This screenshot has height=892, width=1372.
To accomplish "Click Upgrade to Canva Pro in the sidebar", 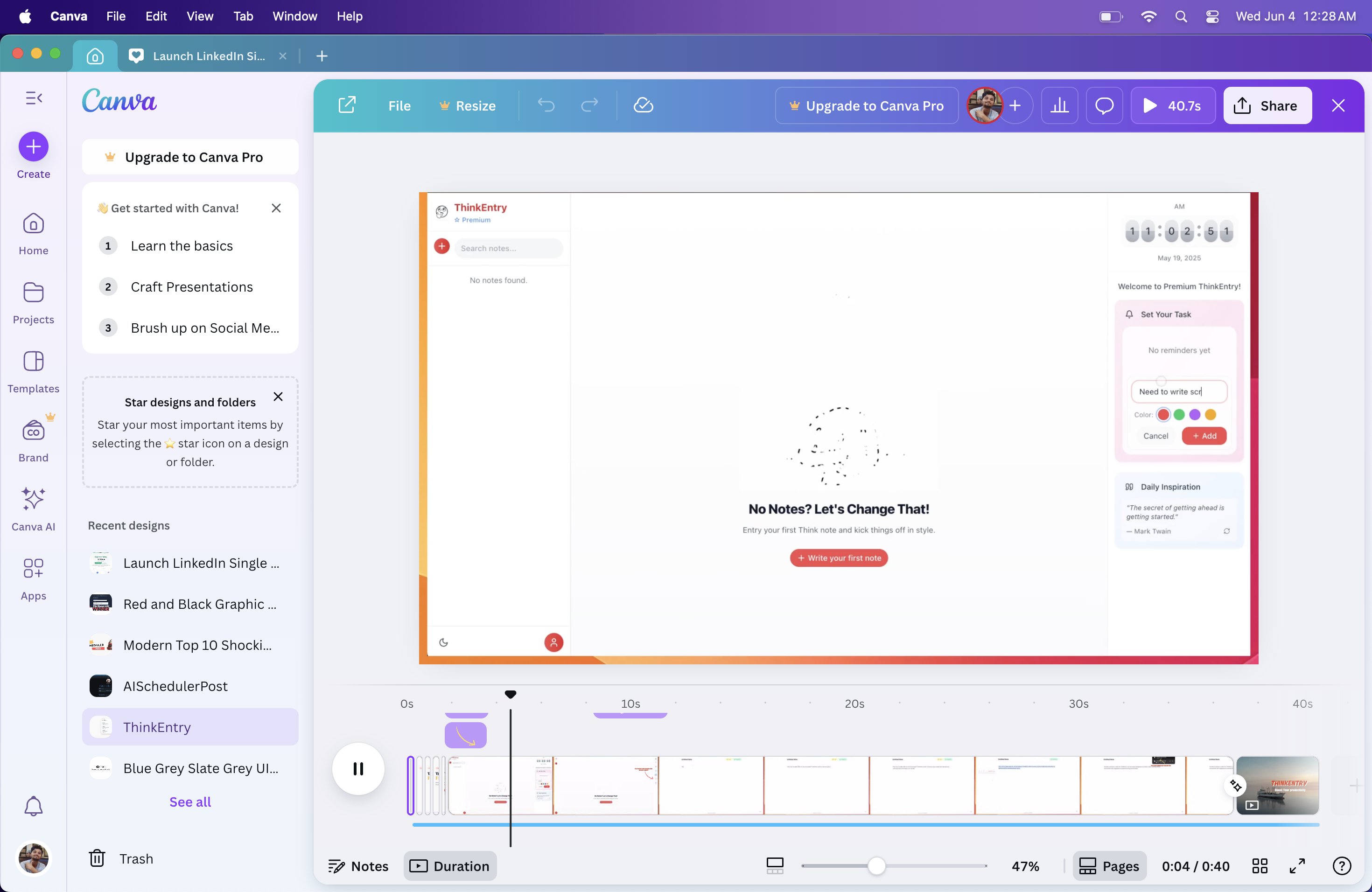I will (190, 157).
